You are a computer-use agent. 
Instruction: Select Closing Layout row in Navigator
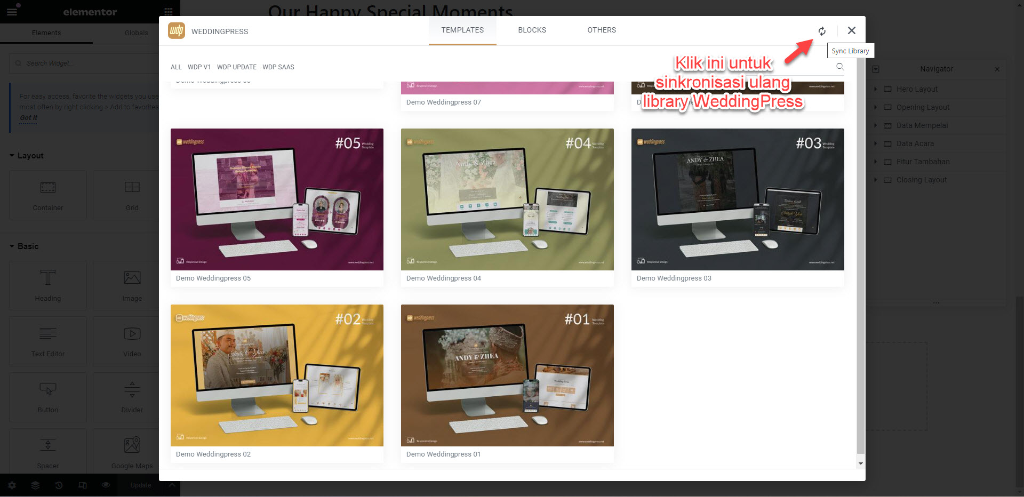click(937, 180)
